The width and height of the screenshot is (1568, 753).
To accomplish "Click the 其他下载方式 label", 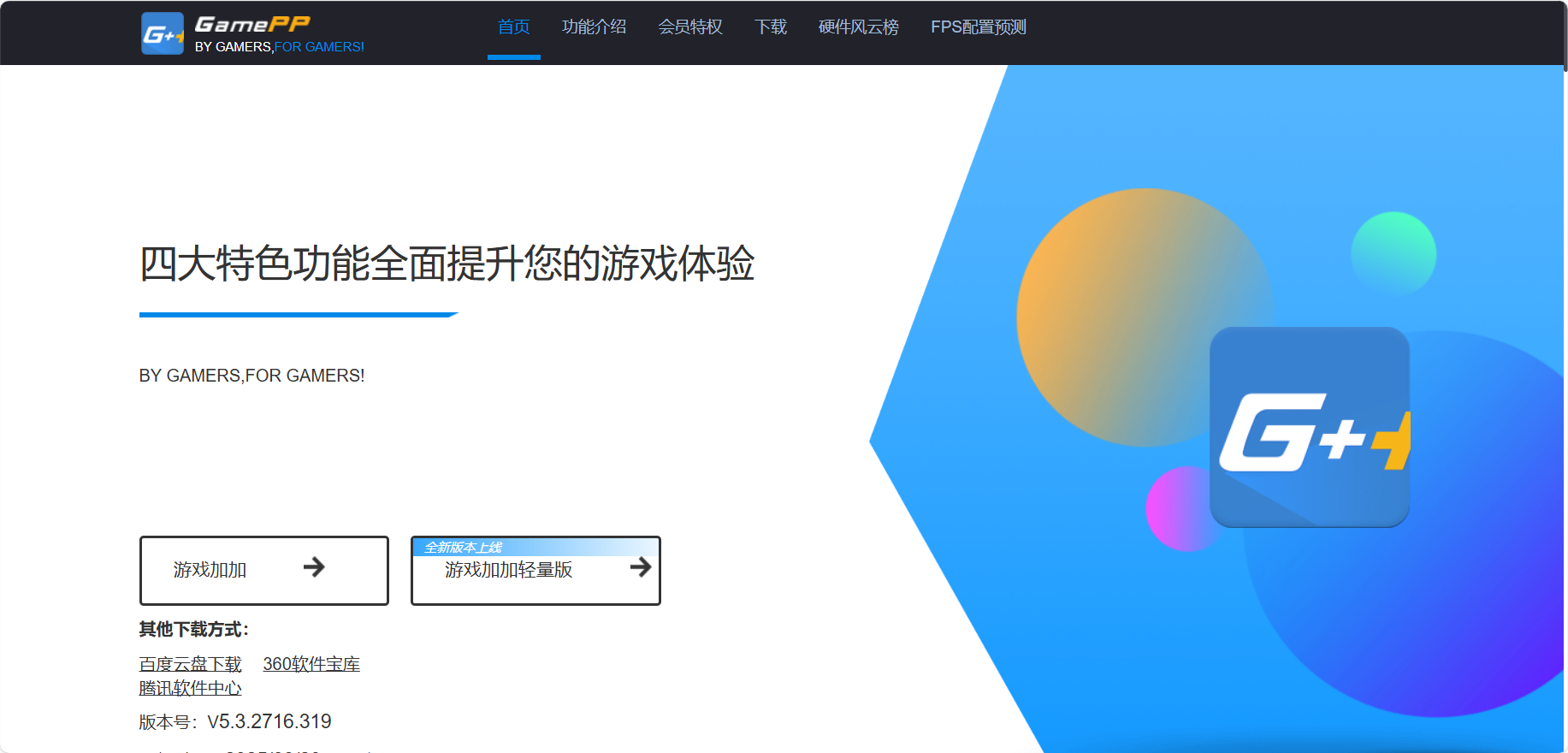I will [x=194, y=630].
